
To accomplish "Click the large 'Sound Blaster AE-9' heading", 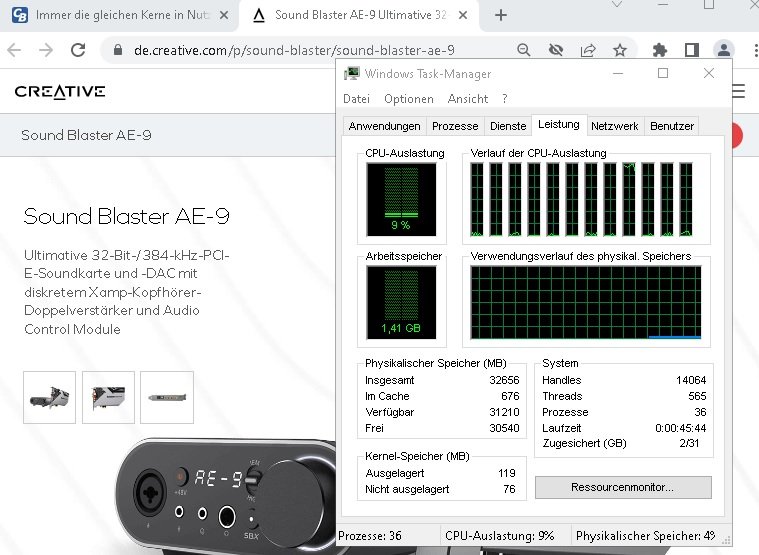I will coord(126,216).
